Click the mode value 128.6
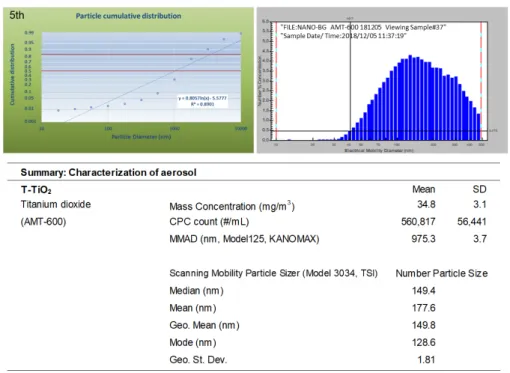Viewport: 510px width, 373px height. click(424, 342)
